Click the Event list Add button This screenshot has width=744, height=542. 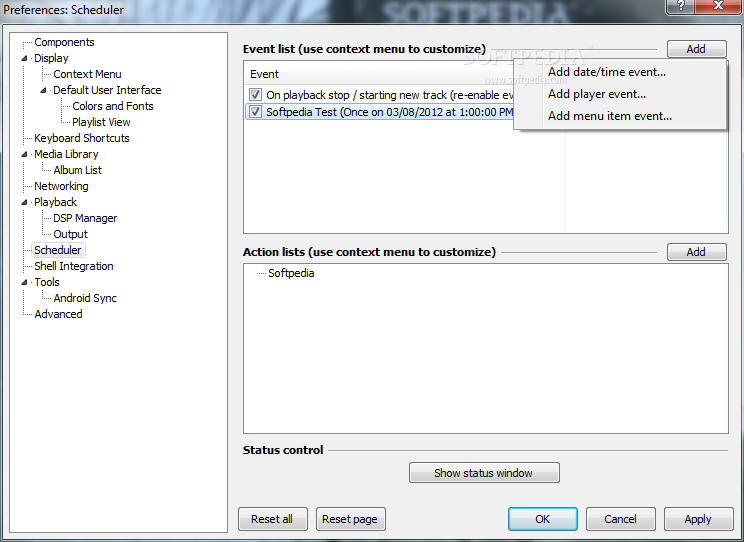pyautogui.click(x=696, y=49)
